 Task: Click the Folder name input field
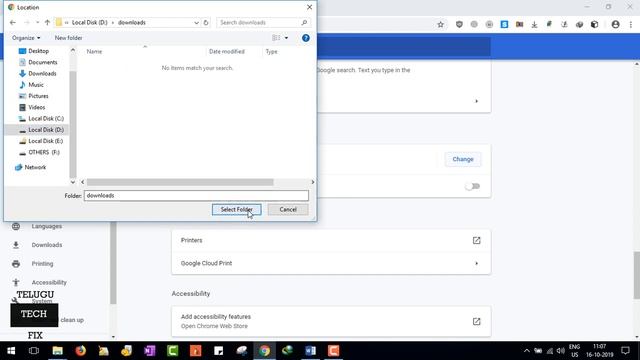(x=196, y=196)
